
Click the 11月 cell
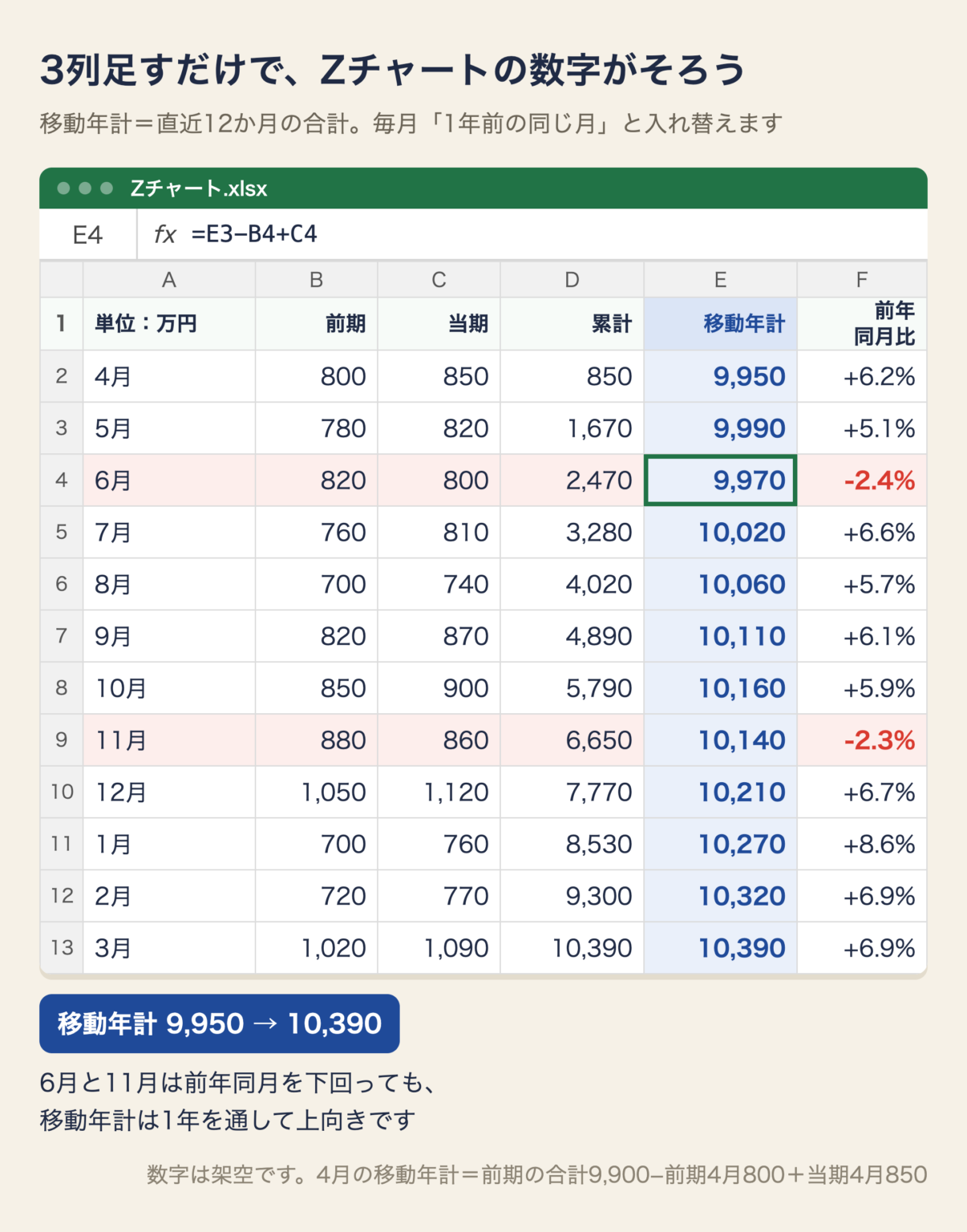click(x=169, y=740)
